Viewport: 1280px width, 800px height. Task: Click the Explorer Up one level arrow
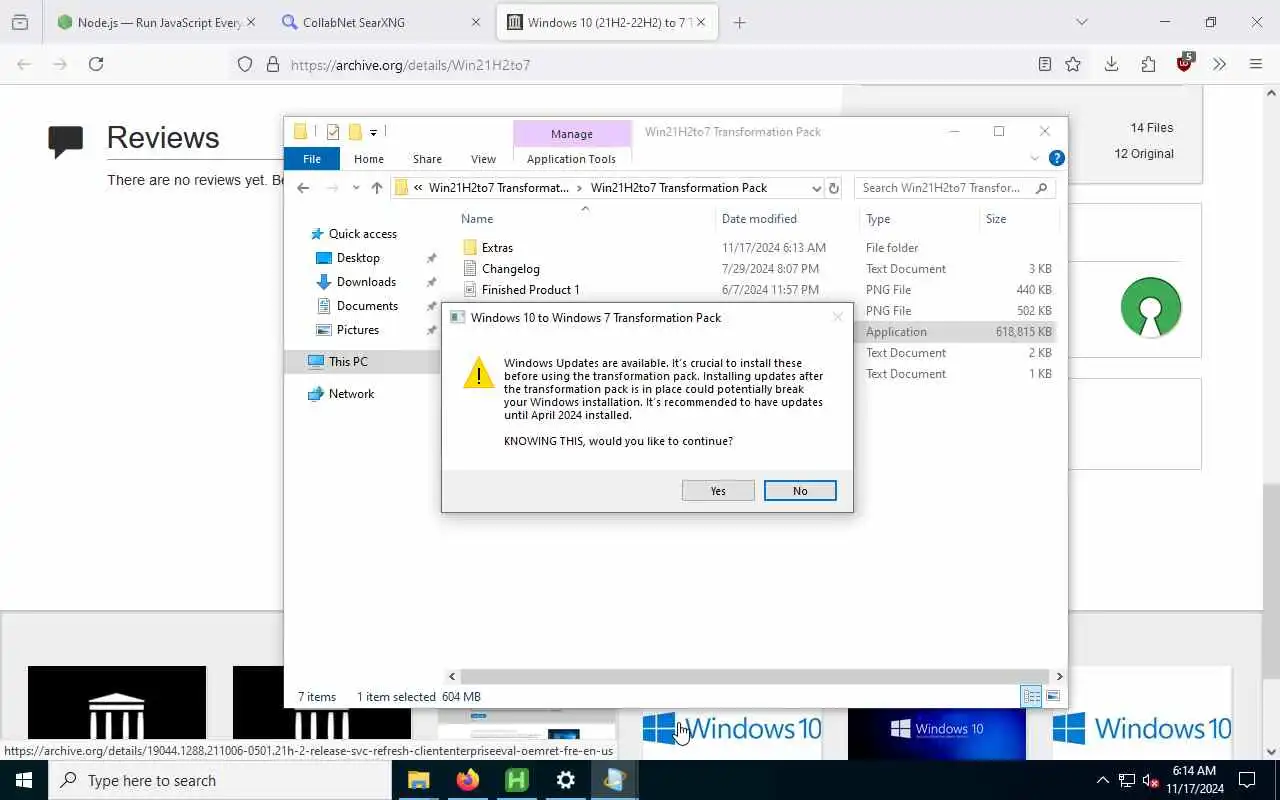(377, 188)
